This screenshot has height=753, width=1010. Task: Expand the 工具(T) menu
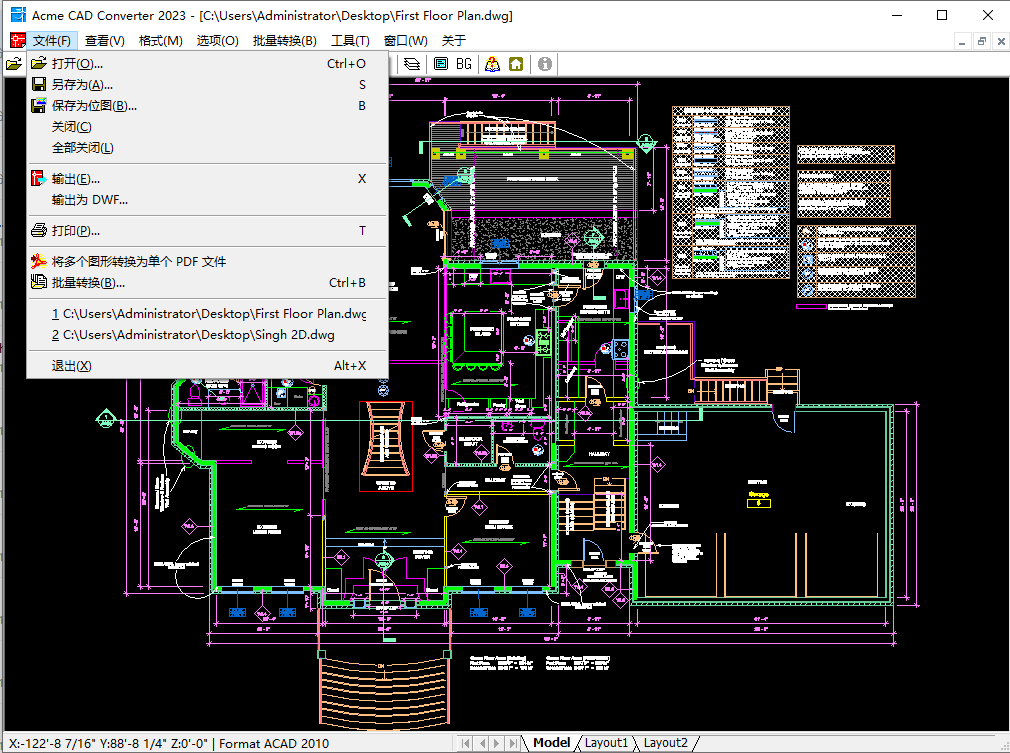350,41
